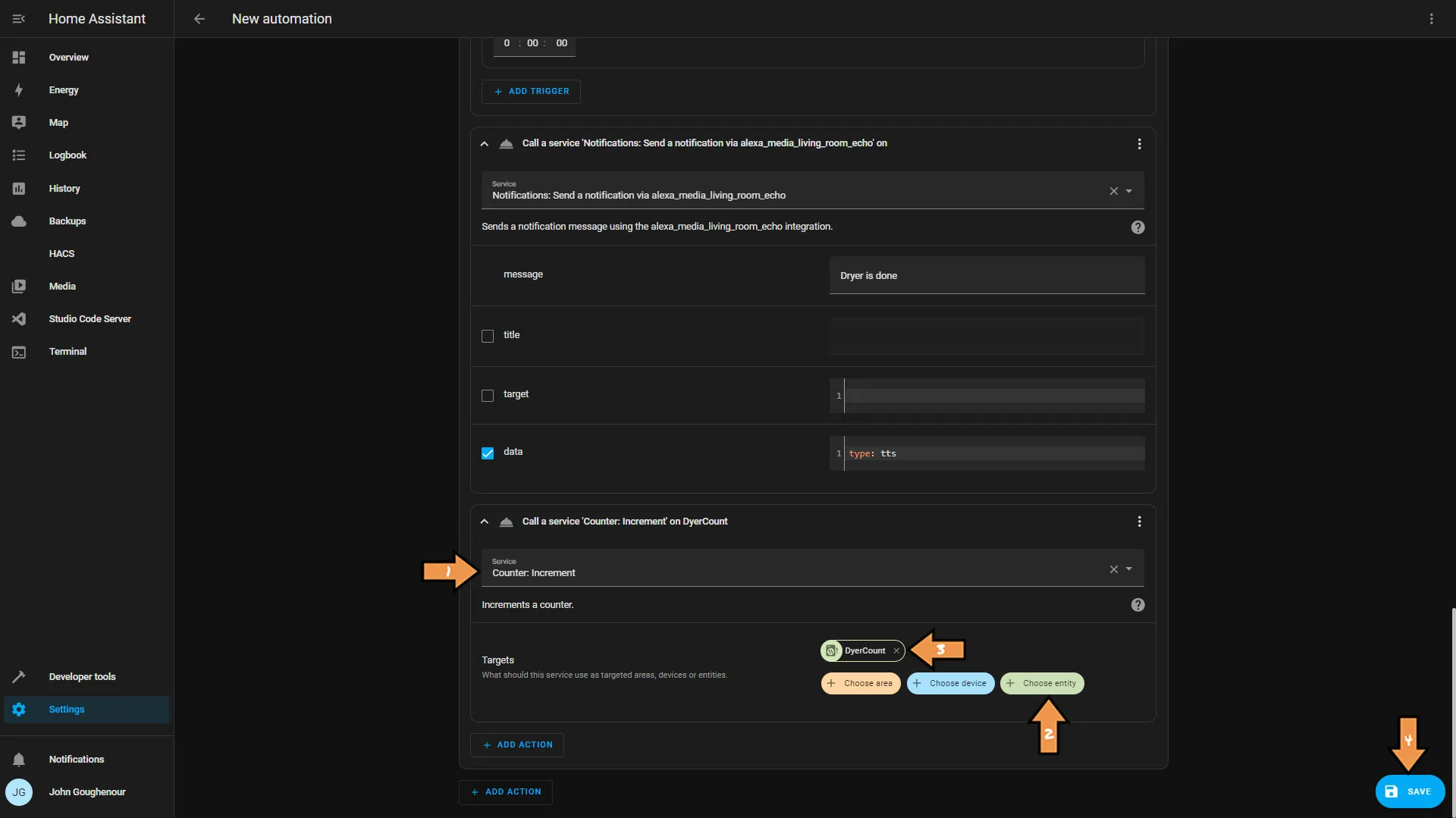Save the automation

pos(1410,791)
